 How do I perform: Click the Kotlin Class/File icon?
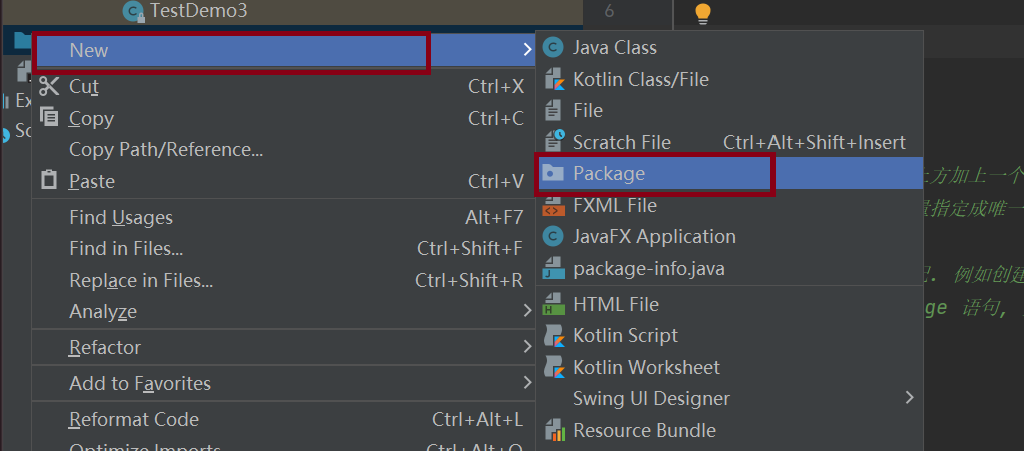click(553, 79)
